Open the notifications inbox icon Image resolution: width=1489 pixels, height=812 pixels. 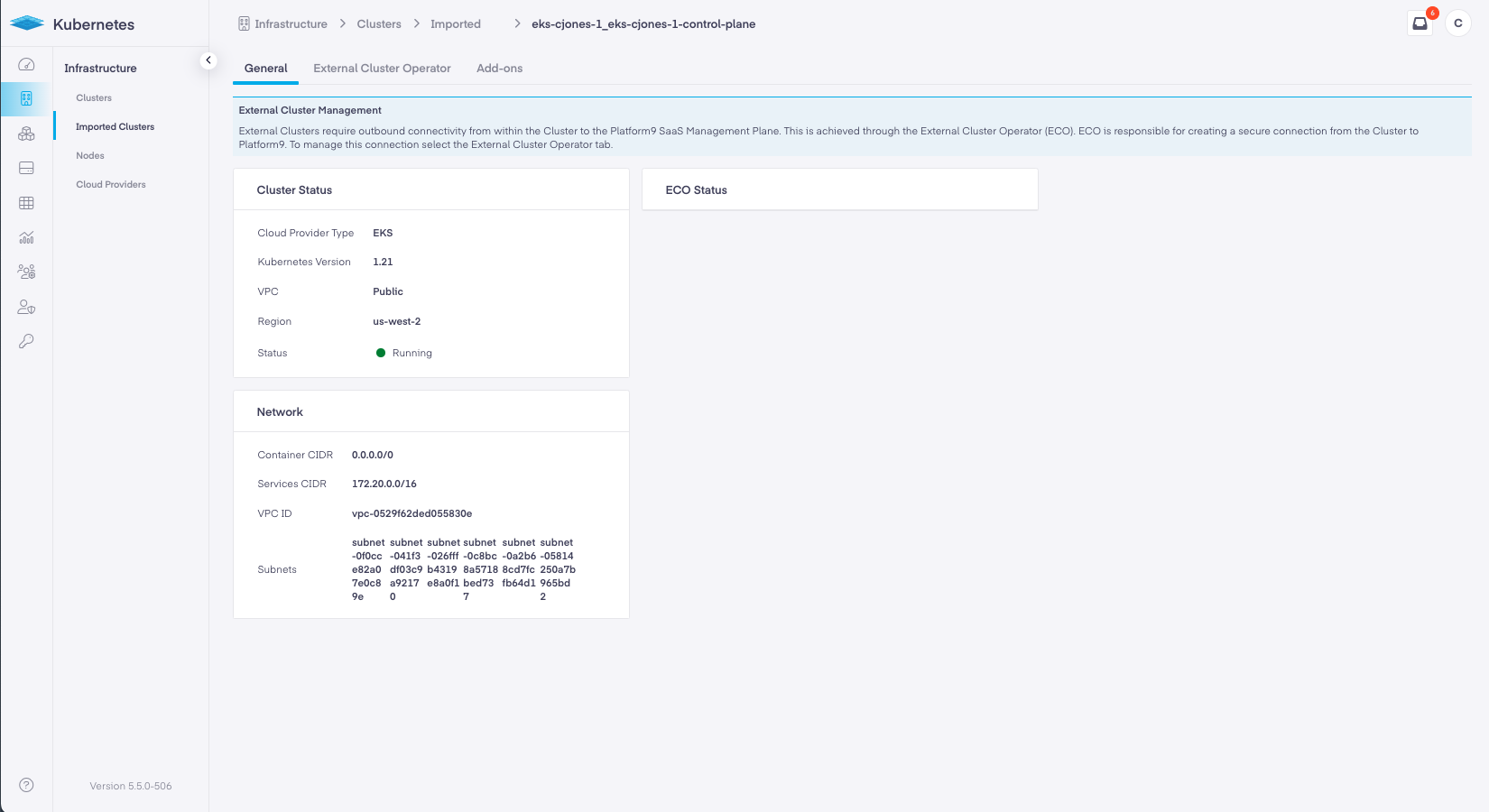[1420, 23]
